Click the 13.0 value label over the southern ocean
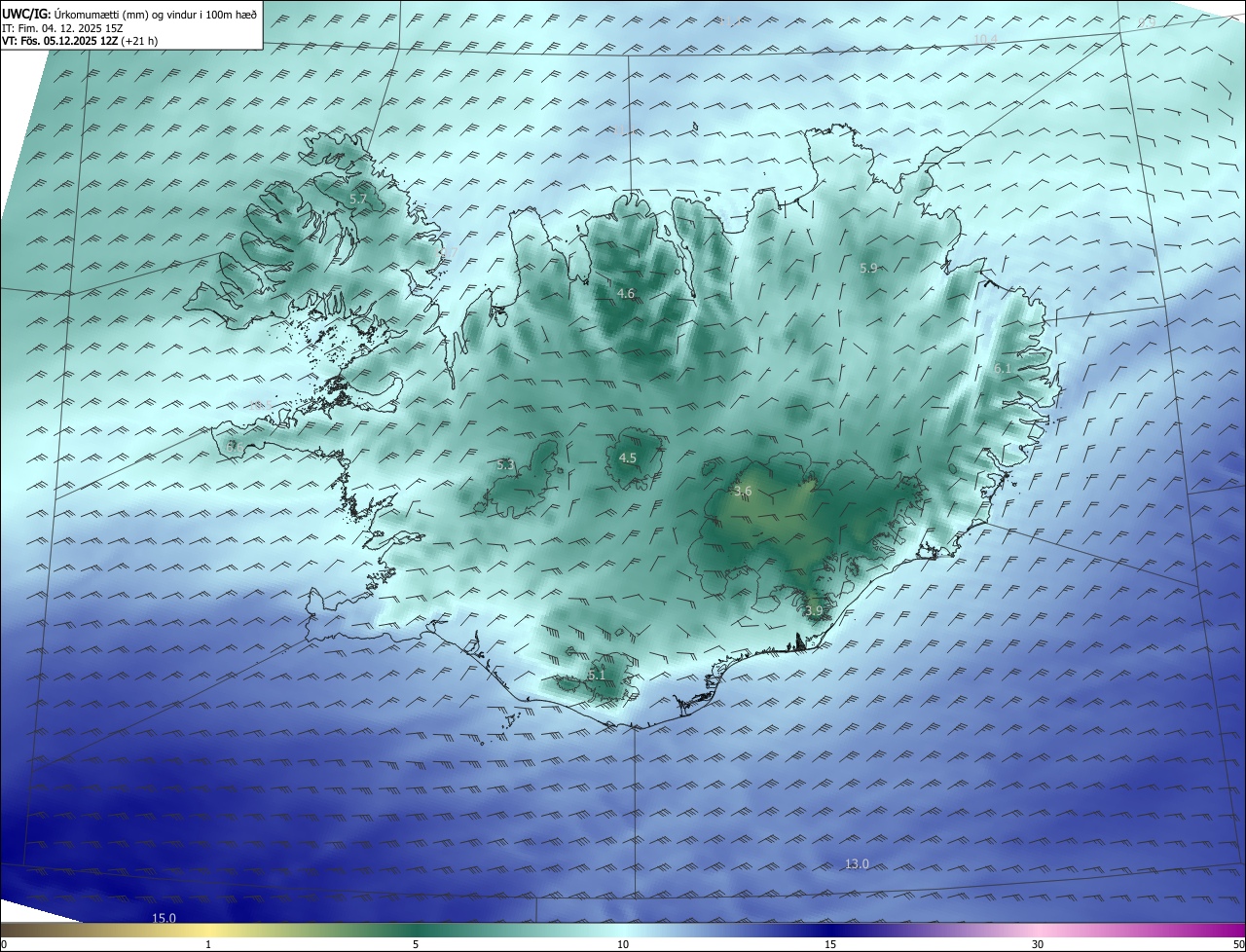 [857, 863]
